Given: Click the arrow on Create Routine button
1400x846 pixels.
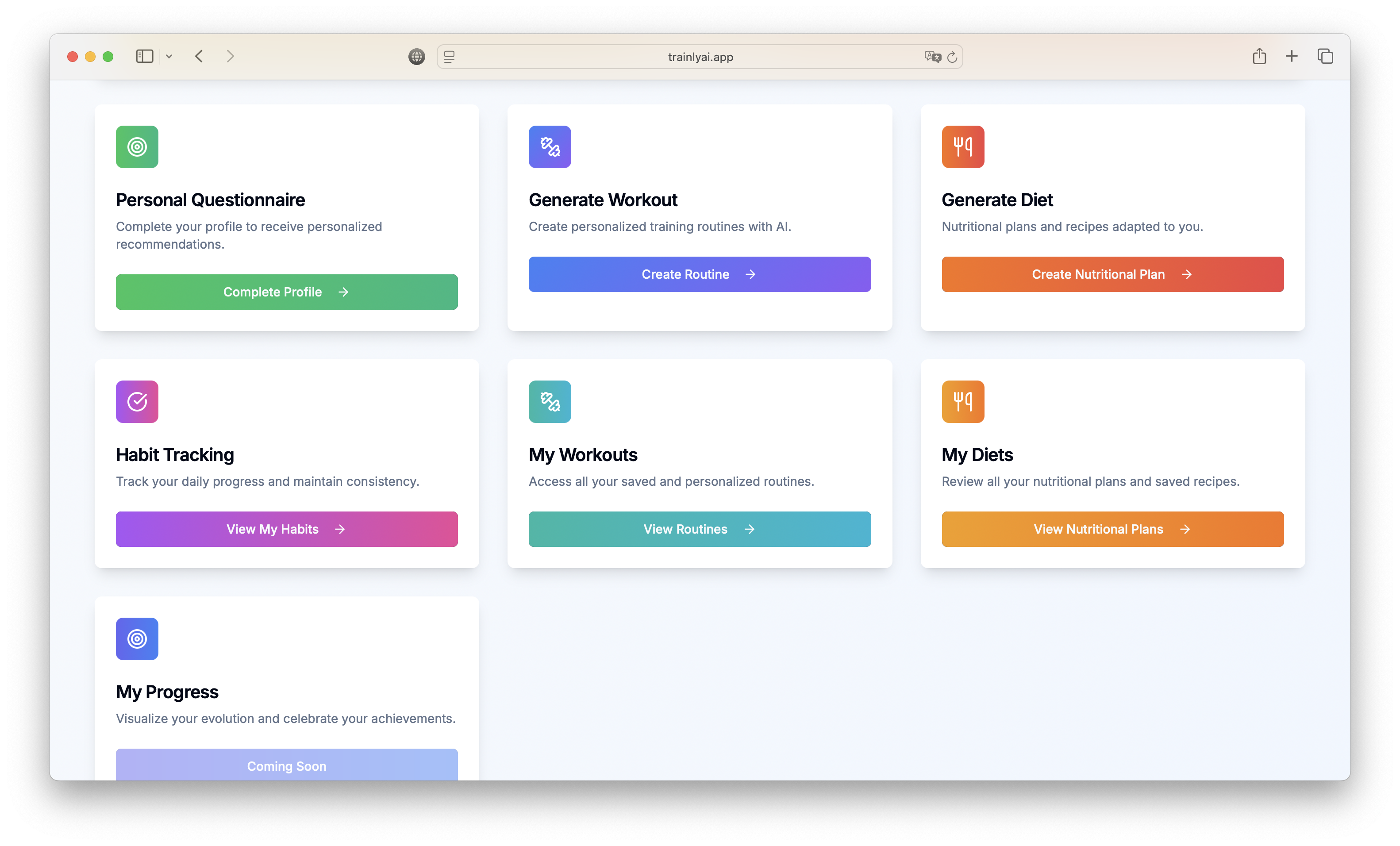Looking at the screenshot, I should 750,274.
